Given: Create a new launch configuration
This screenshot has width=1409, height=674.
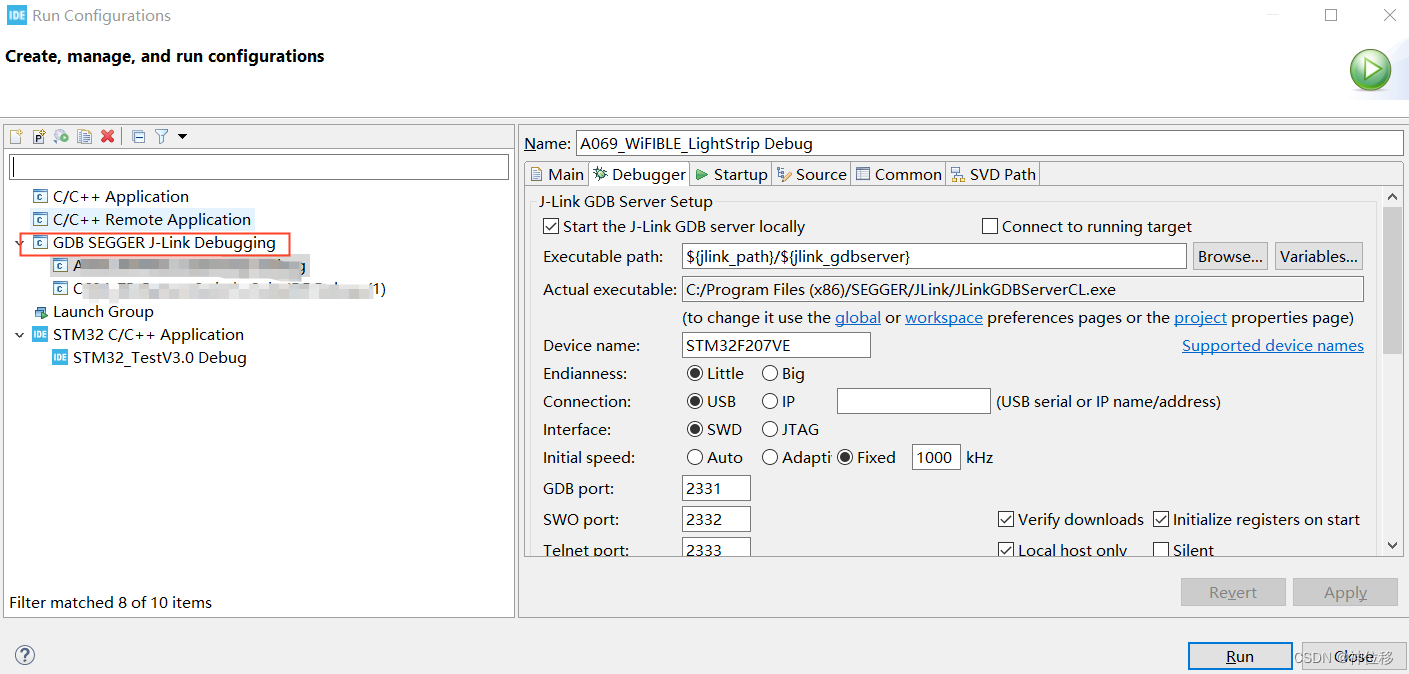Looking at the screenshot, I should (16, 136).
